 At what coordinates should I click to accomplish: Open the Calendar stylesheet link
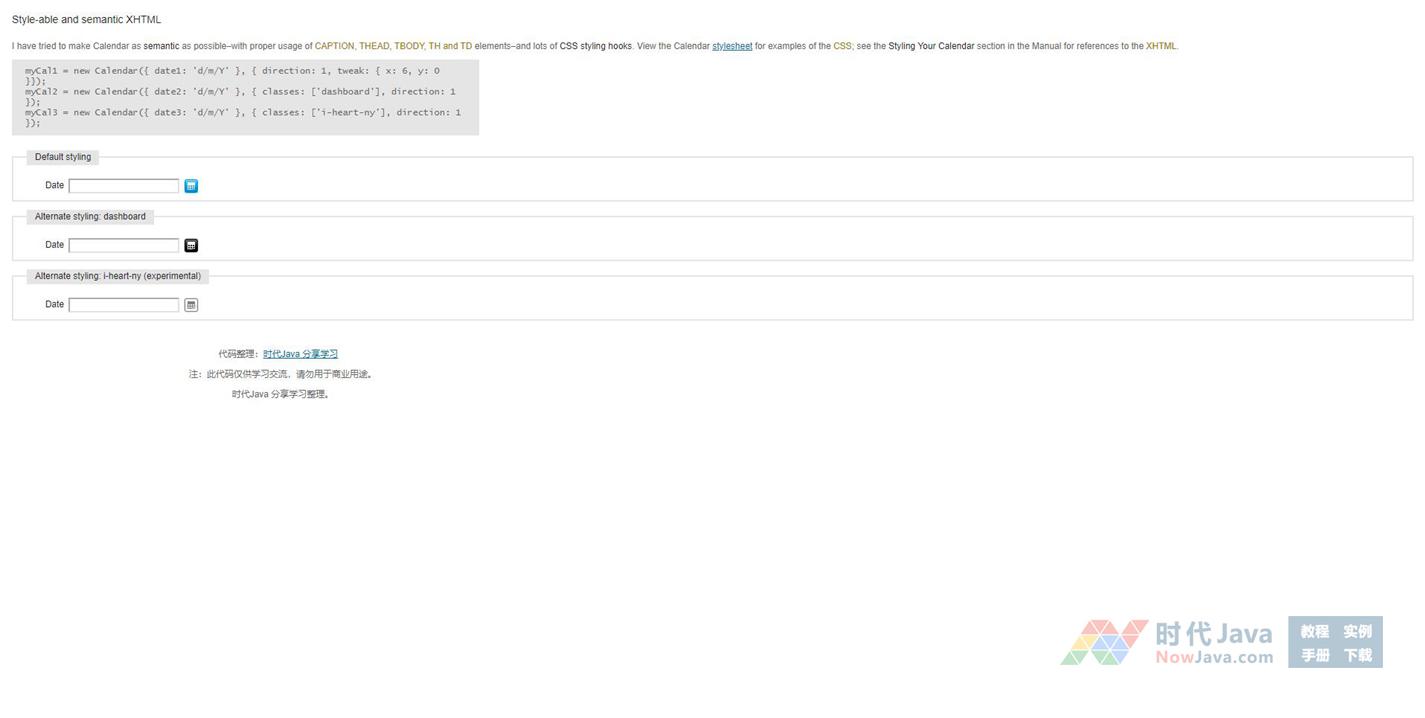pos(732,46)
